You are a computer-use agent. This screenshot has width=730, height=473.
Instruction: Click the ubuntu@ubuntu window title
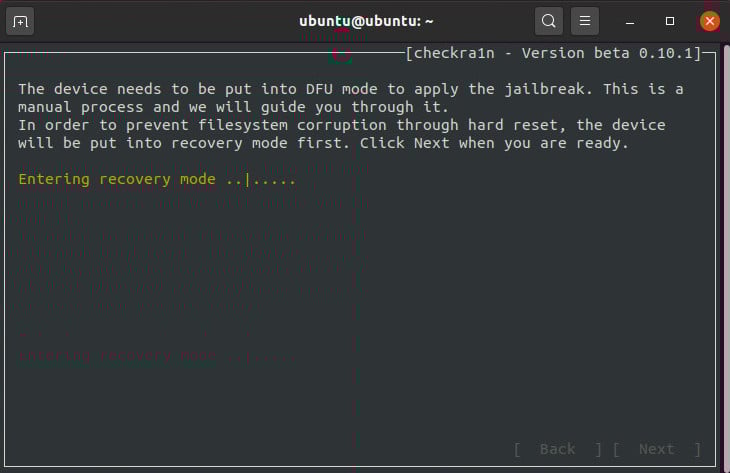coord(365,21)
